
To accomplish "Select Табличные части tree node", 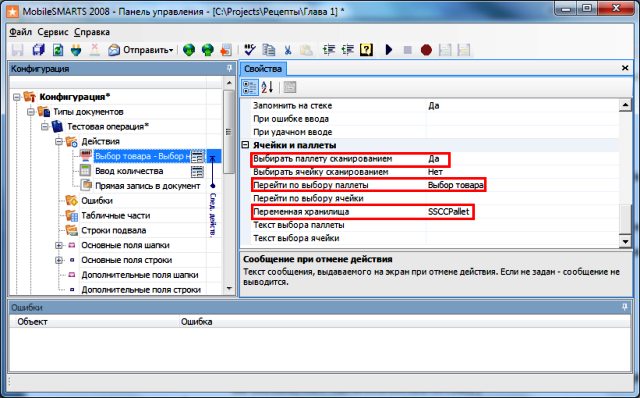I will point(116,216).
